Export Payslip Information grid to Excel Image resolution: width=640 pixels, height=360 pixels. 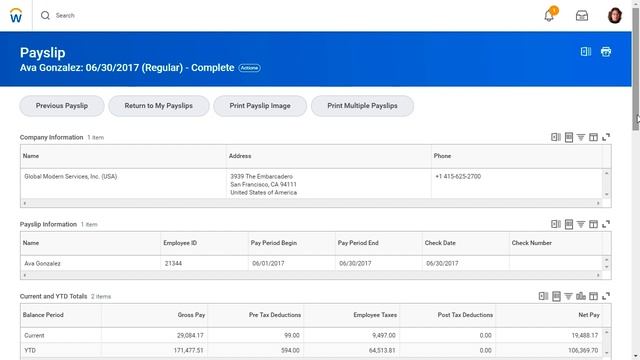[556, 224]
